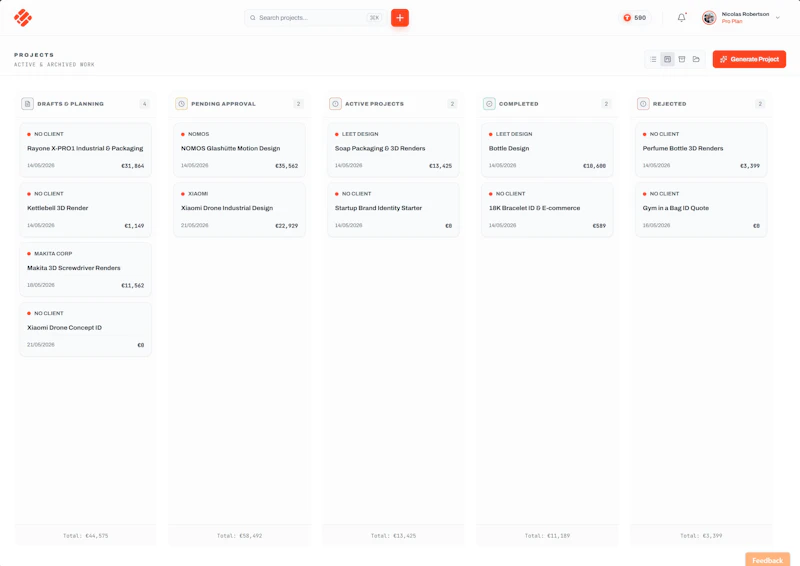Click the orange app logo
The height and width of the screenshot is (566, 800).
[23, 18]
